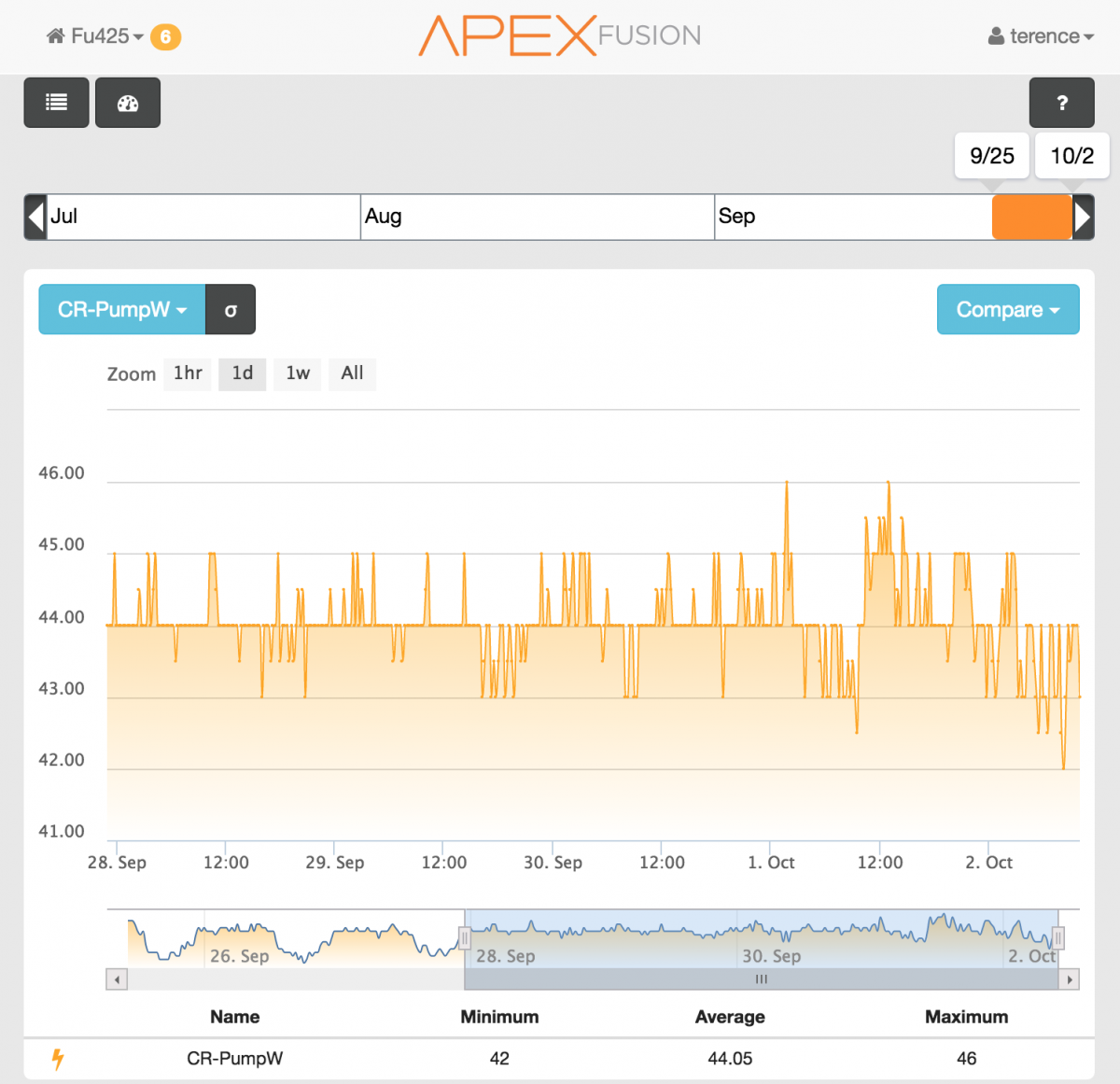1120x1084 pixels.
Task: Click the 26. Sep area in the navigator
Action: click(x=239, y=956)
